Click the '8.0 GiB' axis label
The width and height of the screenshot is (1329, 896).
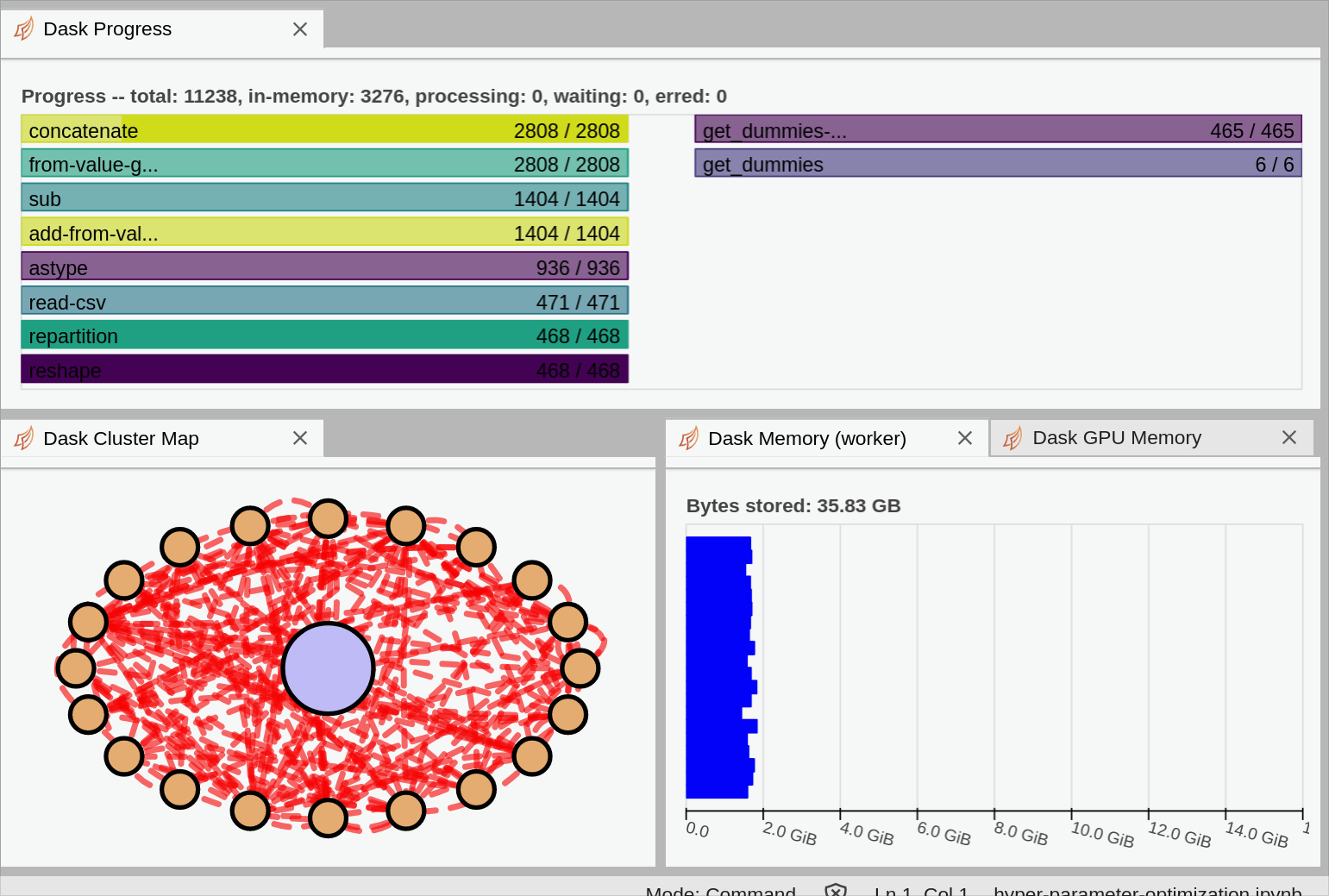[x=1020, y=834]
